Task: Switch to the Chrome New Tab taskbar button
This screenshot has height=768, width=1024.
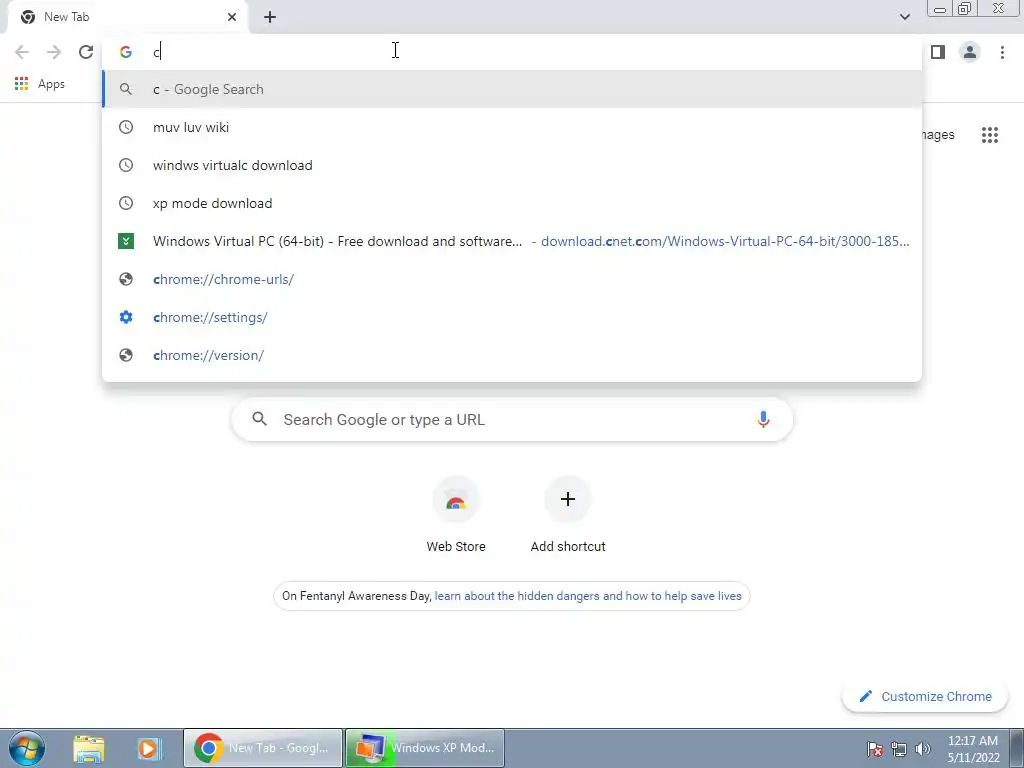Action: click(x=263, y=748)
